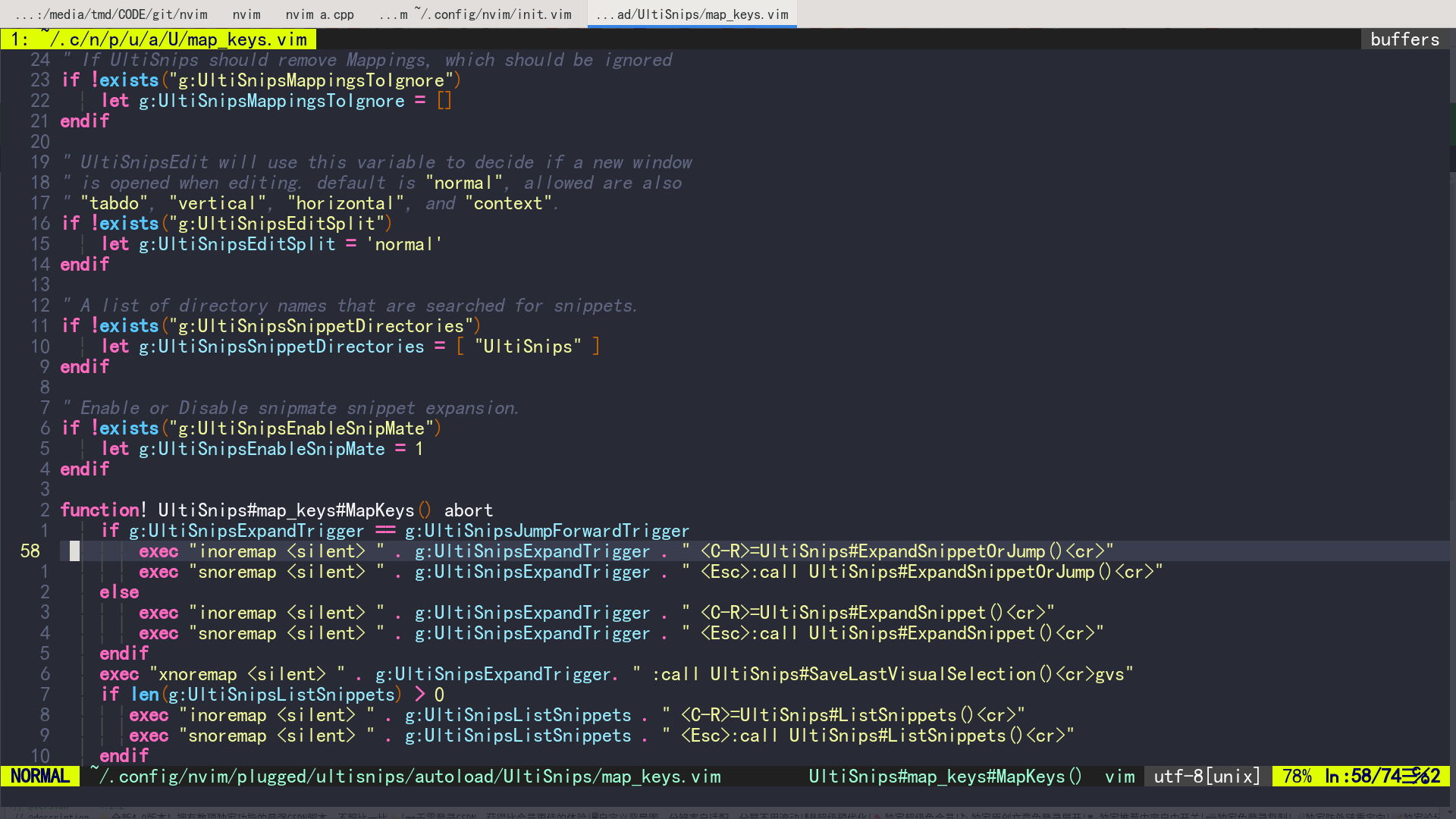Select the active UltiSnips/map_keys.vim tab
Image resolution: width=1456 pixels, height=819 pixels.
[691, 13]
